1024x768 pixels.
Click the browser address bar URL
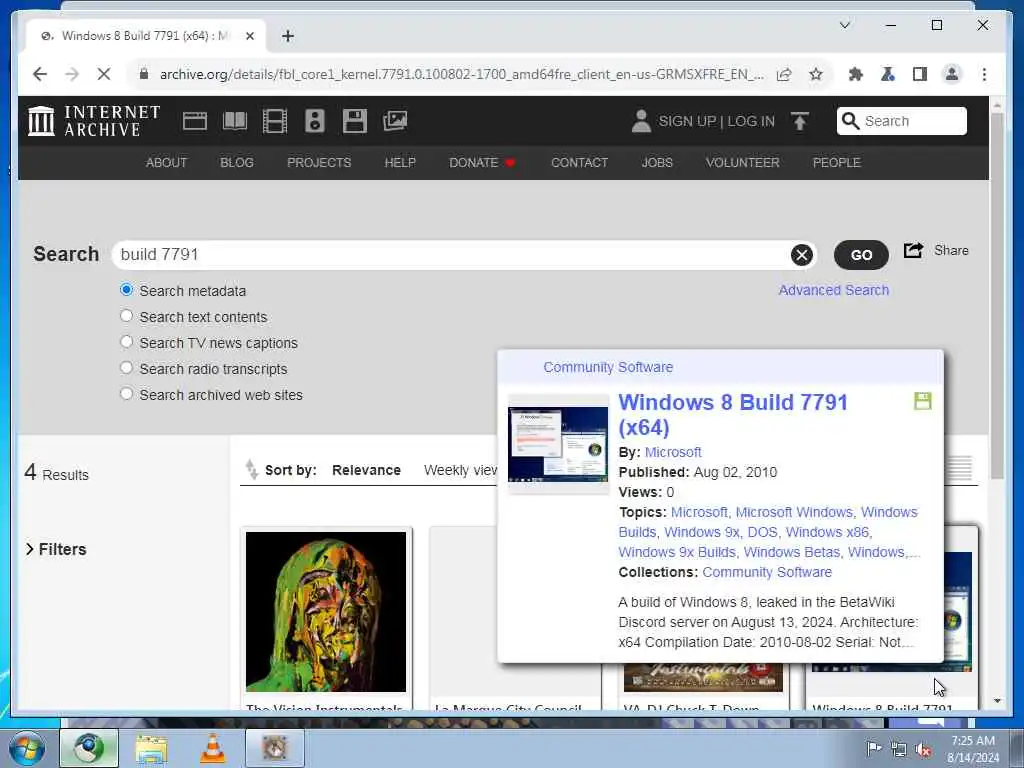click(462, 74)
